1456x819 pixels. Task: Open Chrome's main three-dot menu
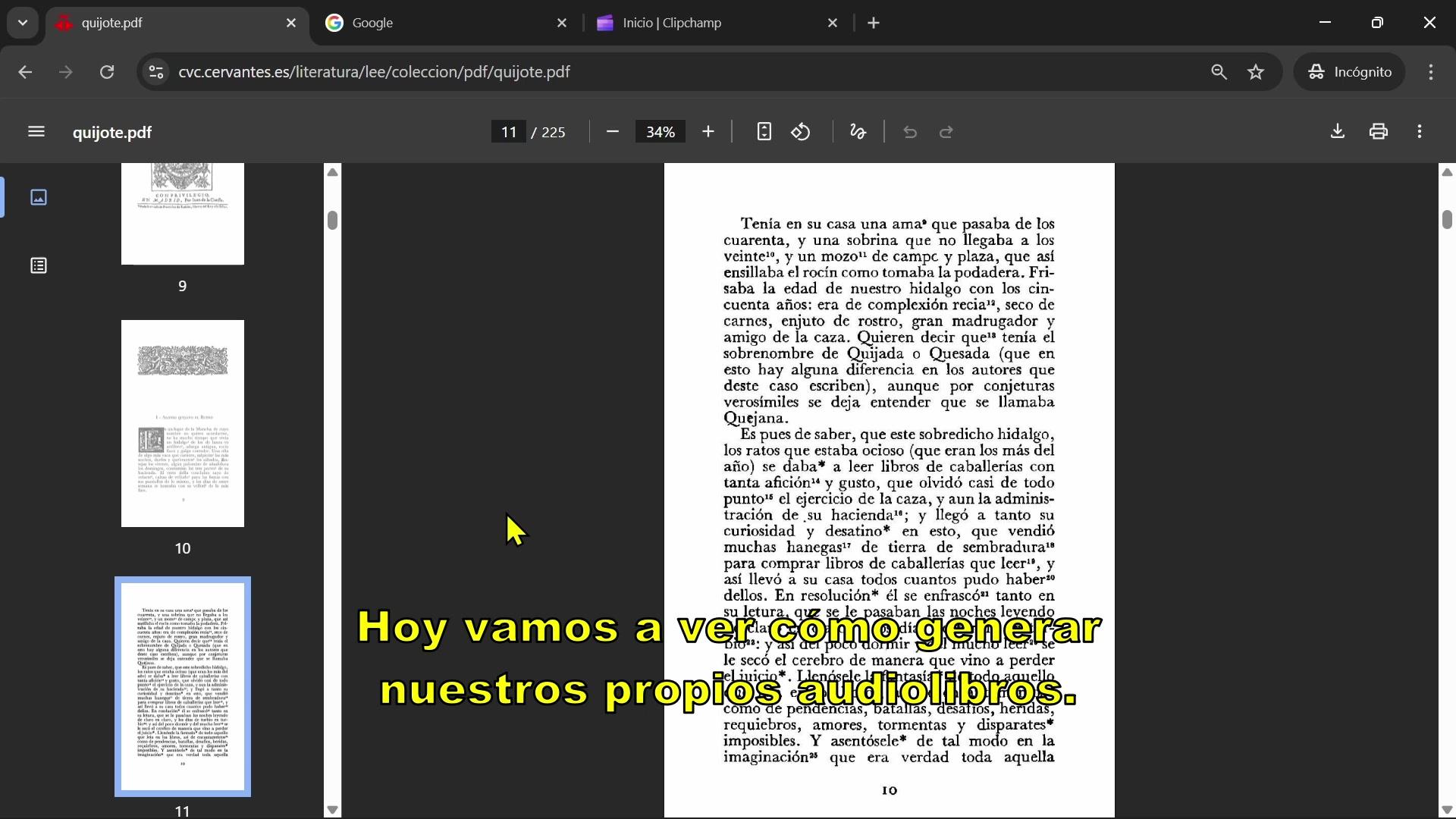[1430, 72]
